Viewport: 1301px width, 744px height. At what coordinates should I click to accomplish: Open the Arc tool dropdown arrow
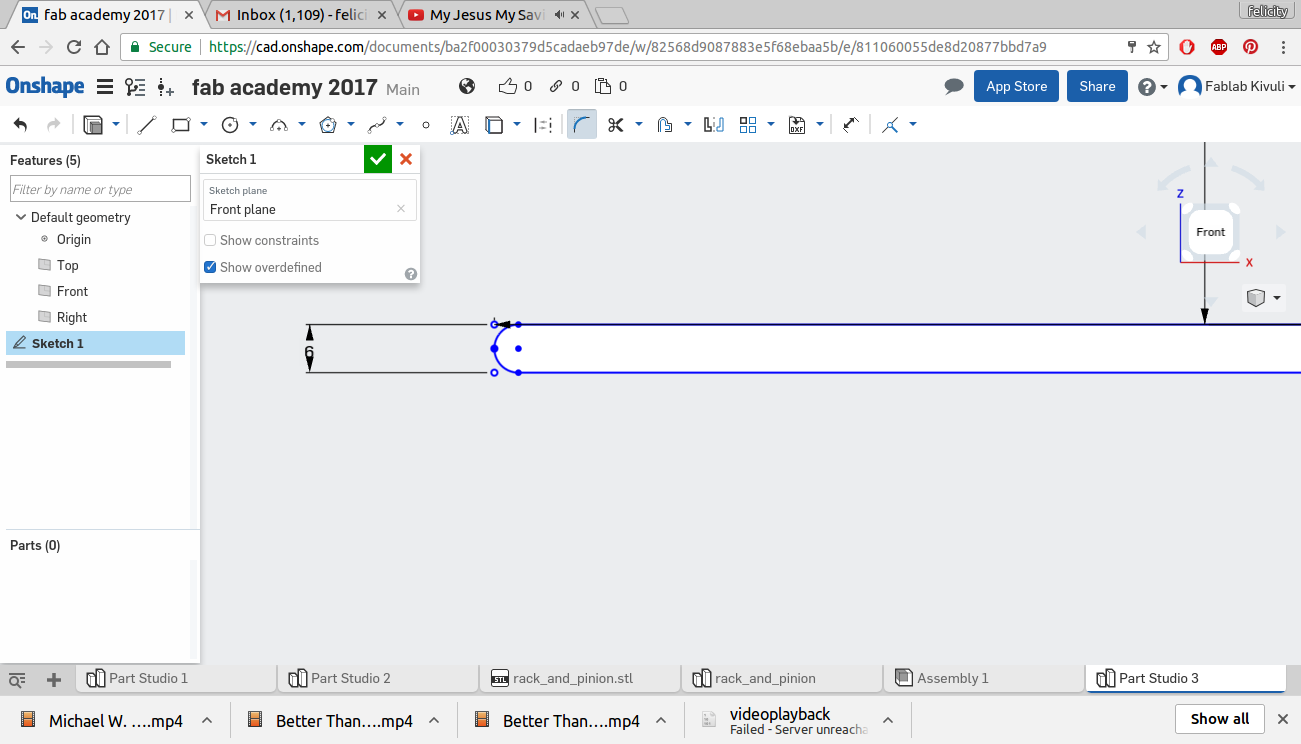point(302,125)
